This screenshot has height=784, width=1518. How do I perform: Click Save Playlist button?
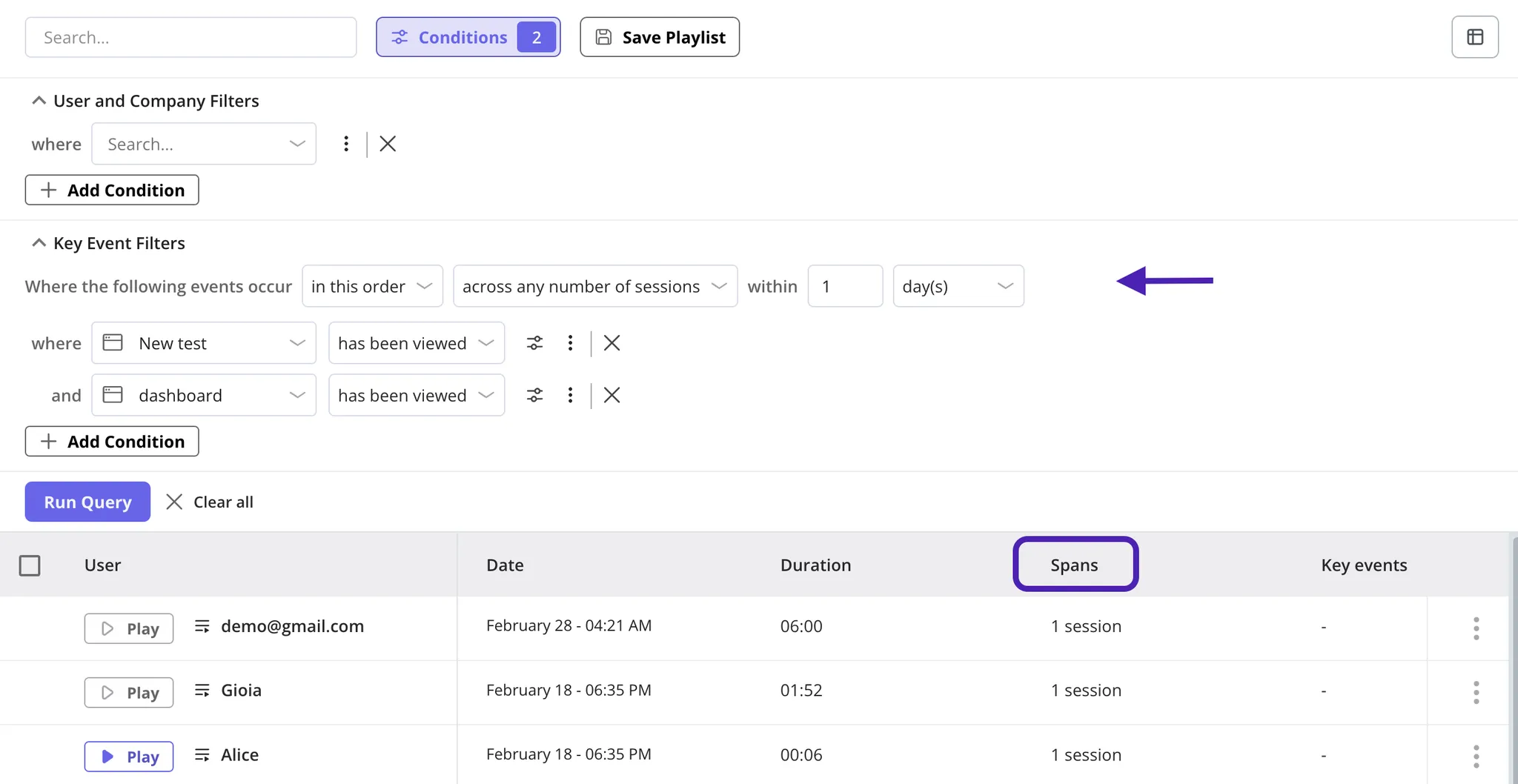point(660,37)
